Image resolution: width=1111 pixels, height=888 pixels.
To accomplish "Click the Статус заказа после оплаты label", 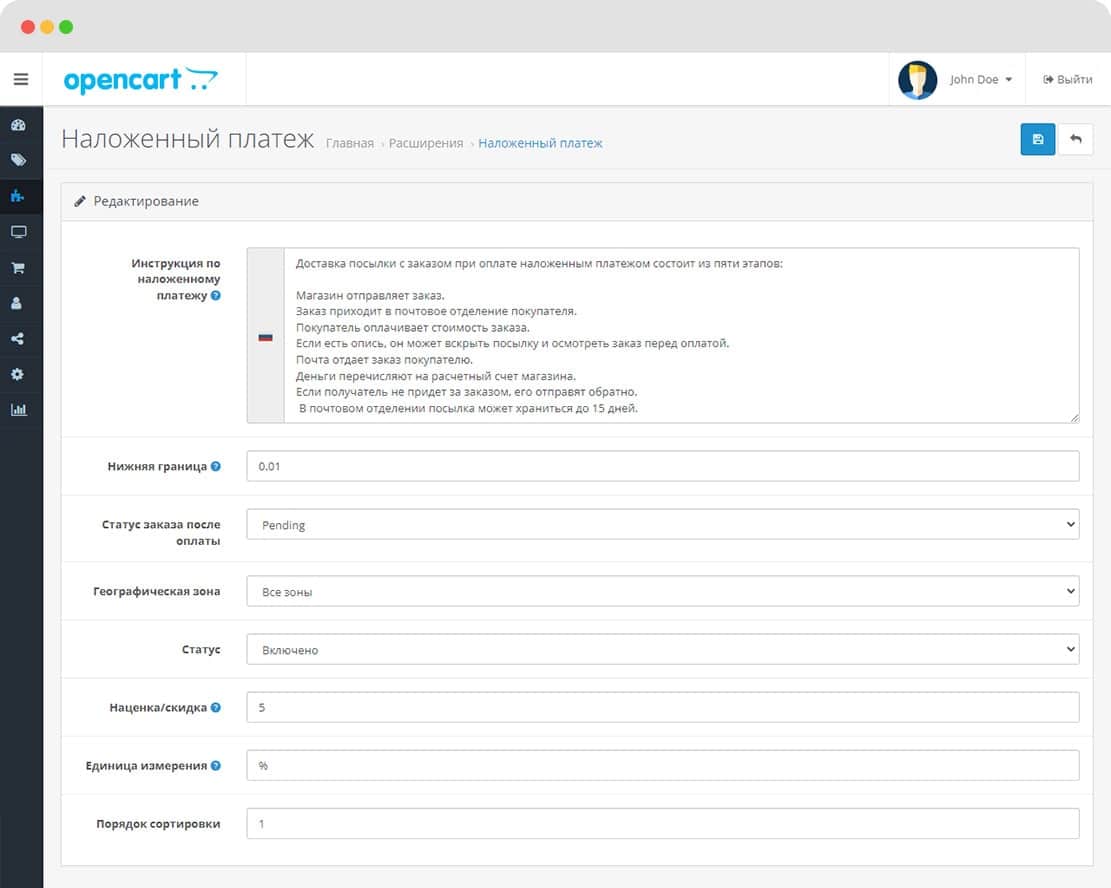I will pos(161,532).
